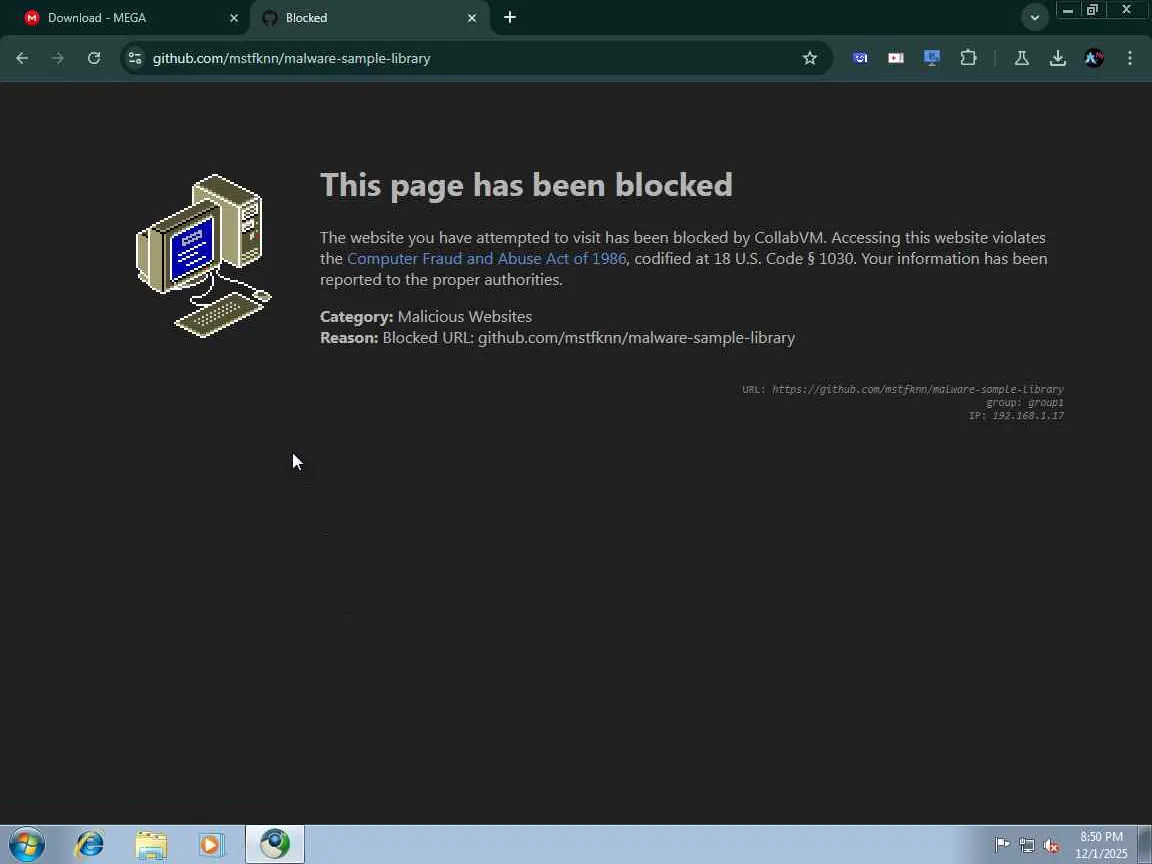Launch Internet Explorer from taskbar
Image resolution: width=1152 pixels, height=864 pixels.
90,844
